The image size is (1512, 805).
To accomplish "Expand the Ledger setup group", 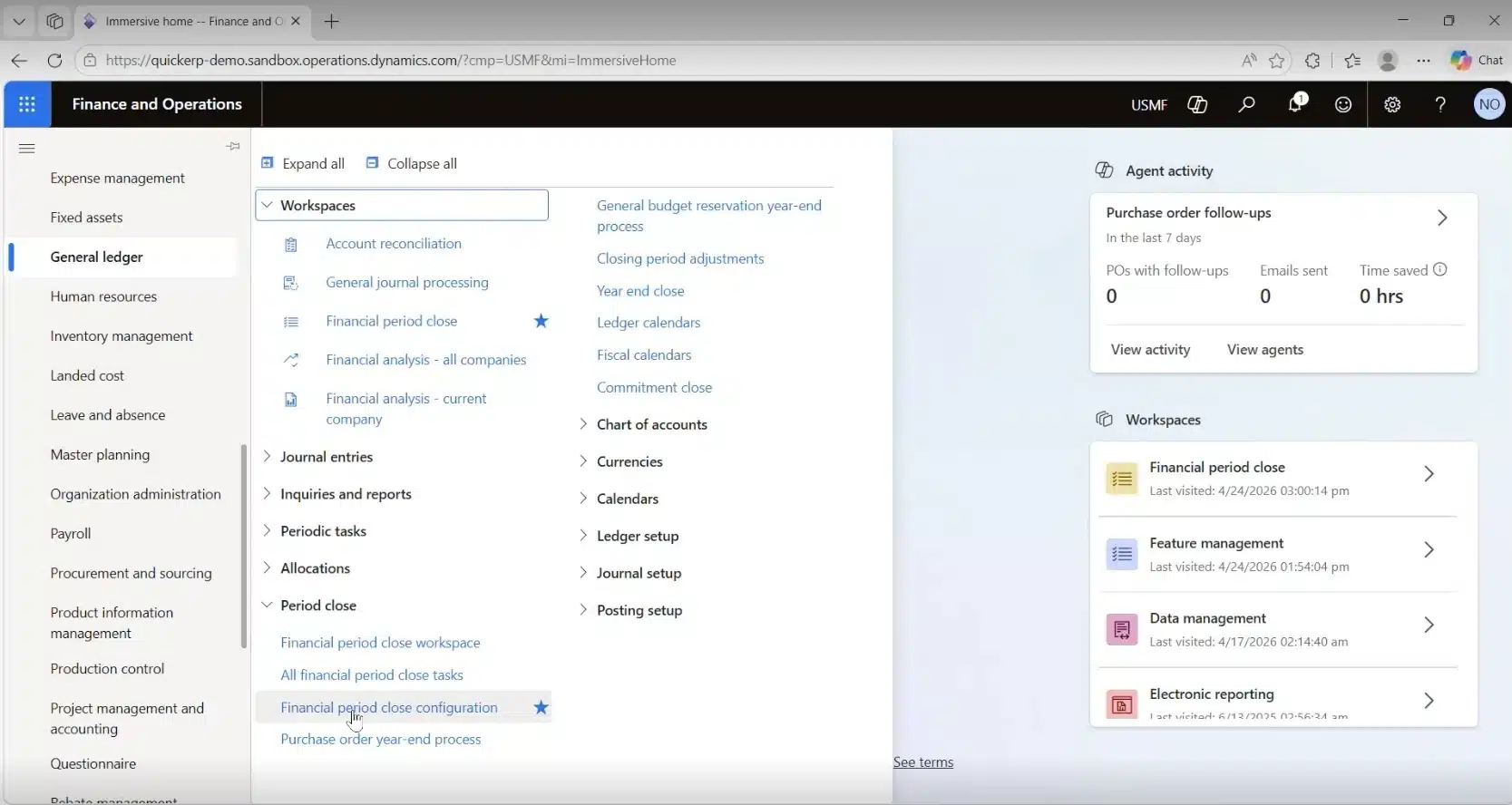I will 583,536.
